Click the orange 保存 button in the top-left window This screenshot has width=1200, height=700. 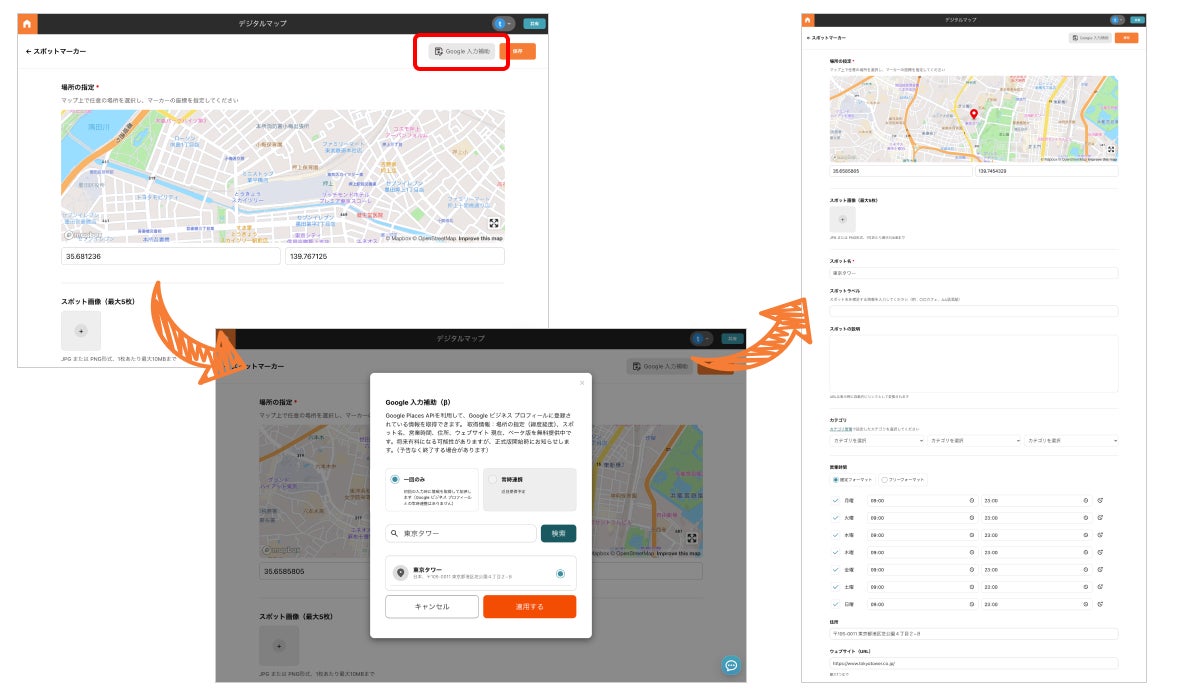[518, 50]
